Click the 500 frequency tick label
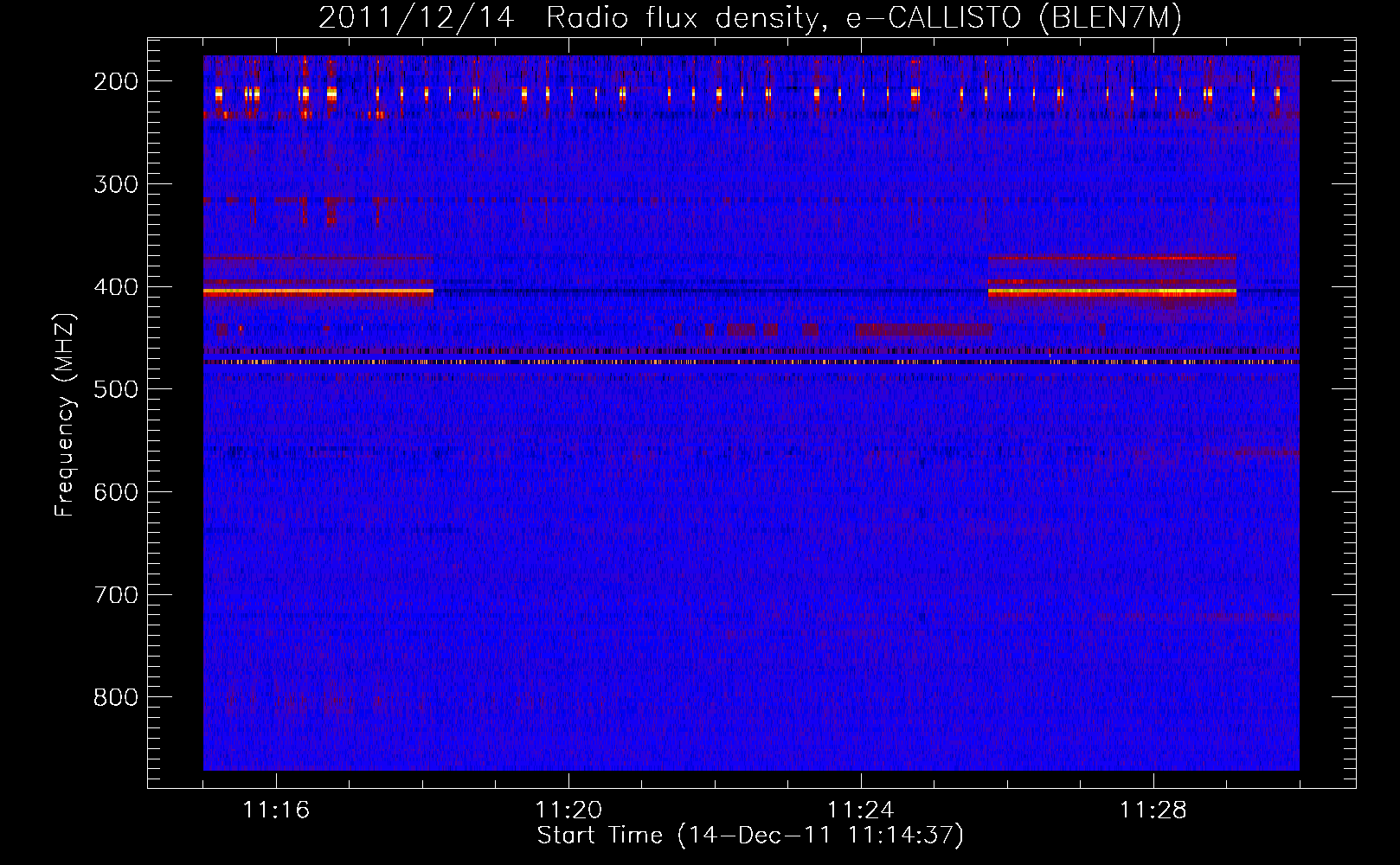 tap(116, 389)
